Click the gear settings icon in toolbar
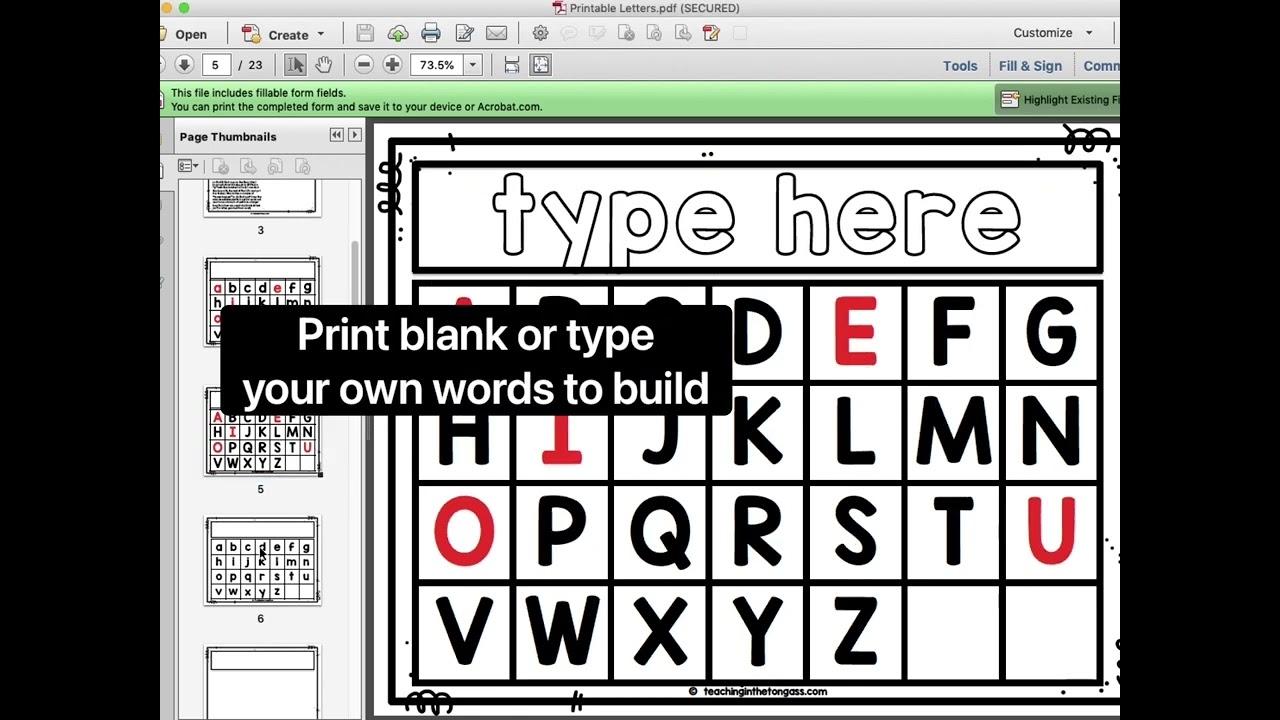1280x720 pixels. click(x=540, y=33)
